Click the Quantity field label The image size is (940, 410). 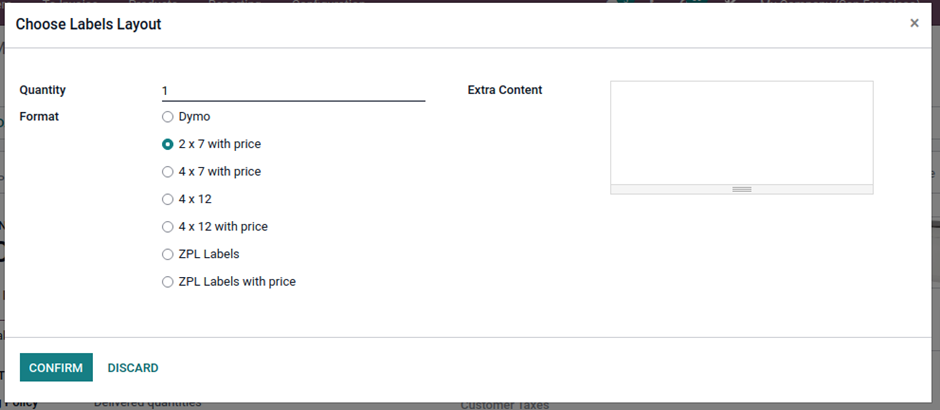tap(43, 90)
